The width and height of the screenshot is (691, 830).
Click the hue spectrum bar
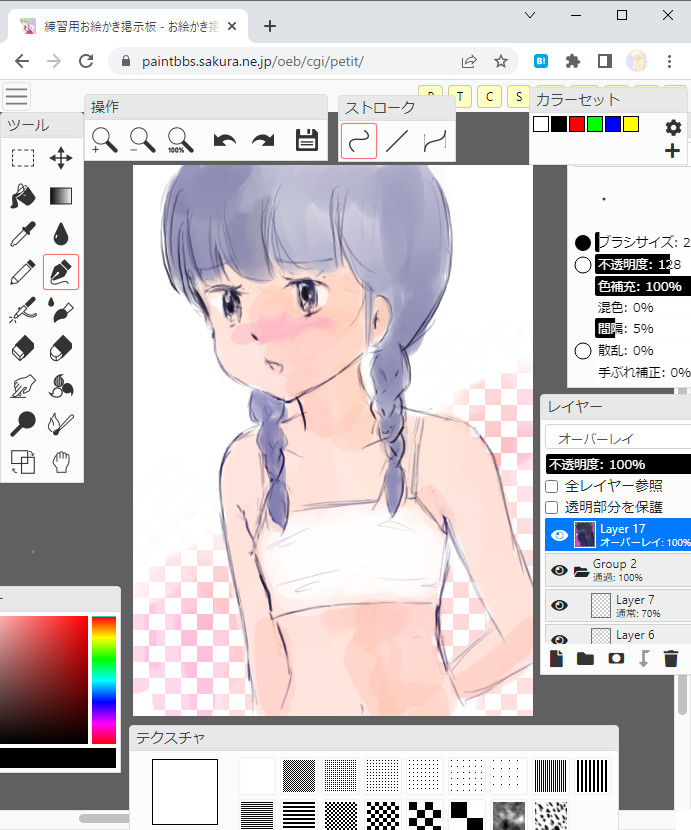(104, 680)
